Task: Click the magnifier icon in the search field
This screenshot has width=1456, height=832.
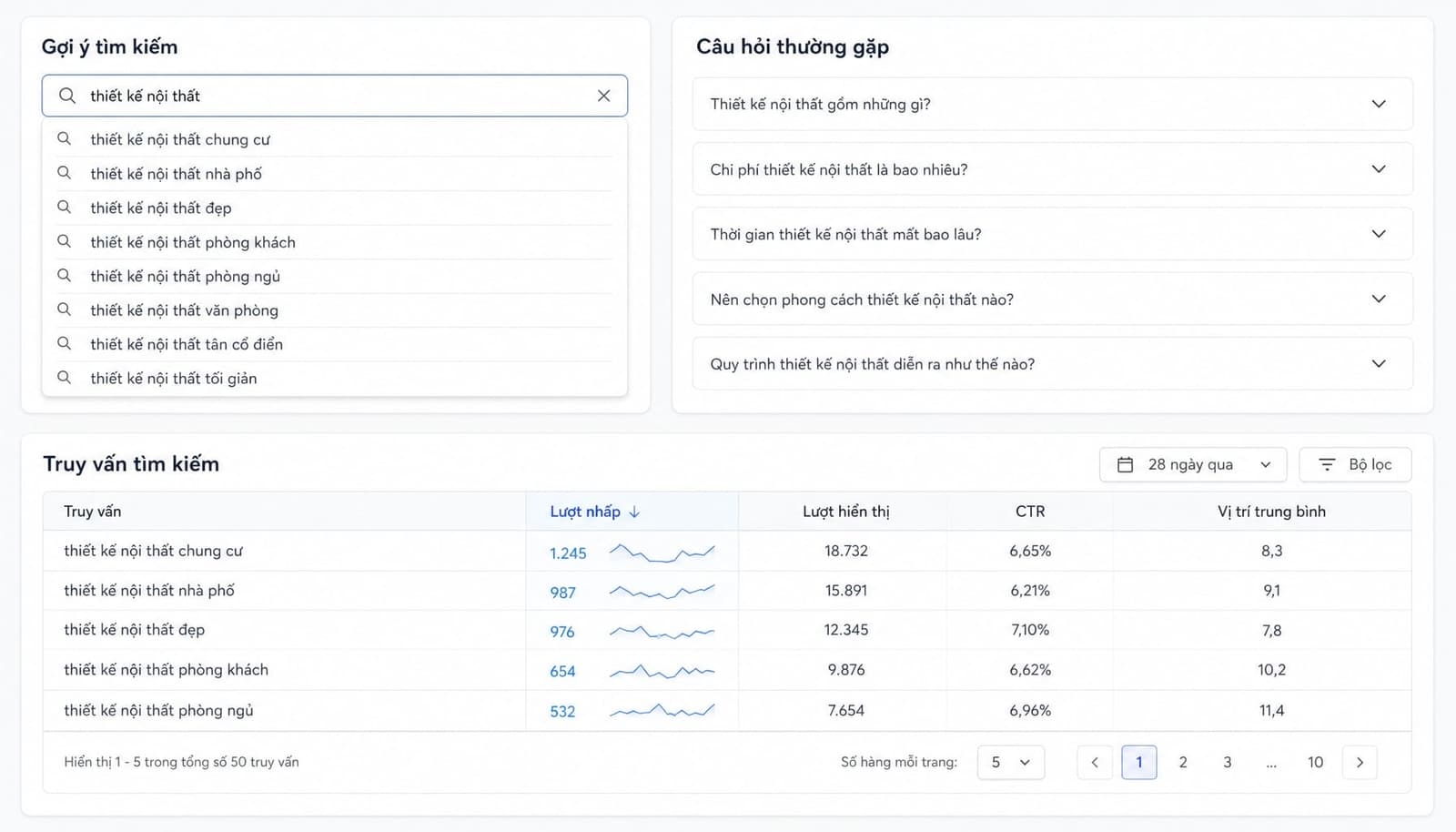Action: [x=67, y=96]
